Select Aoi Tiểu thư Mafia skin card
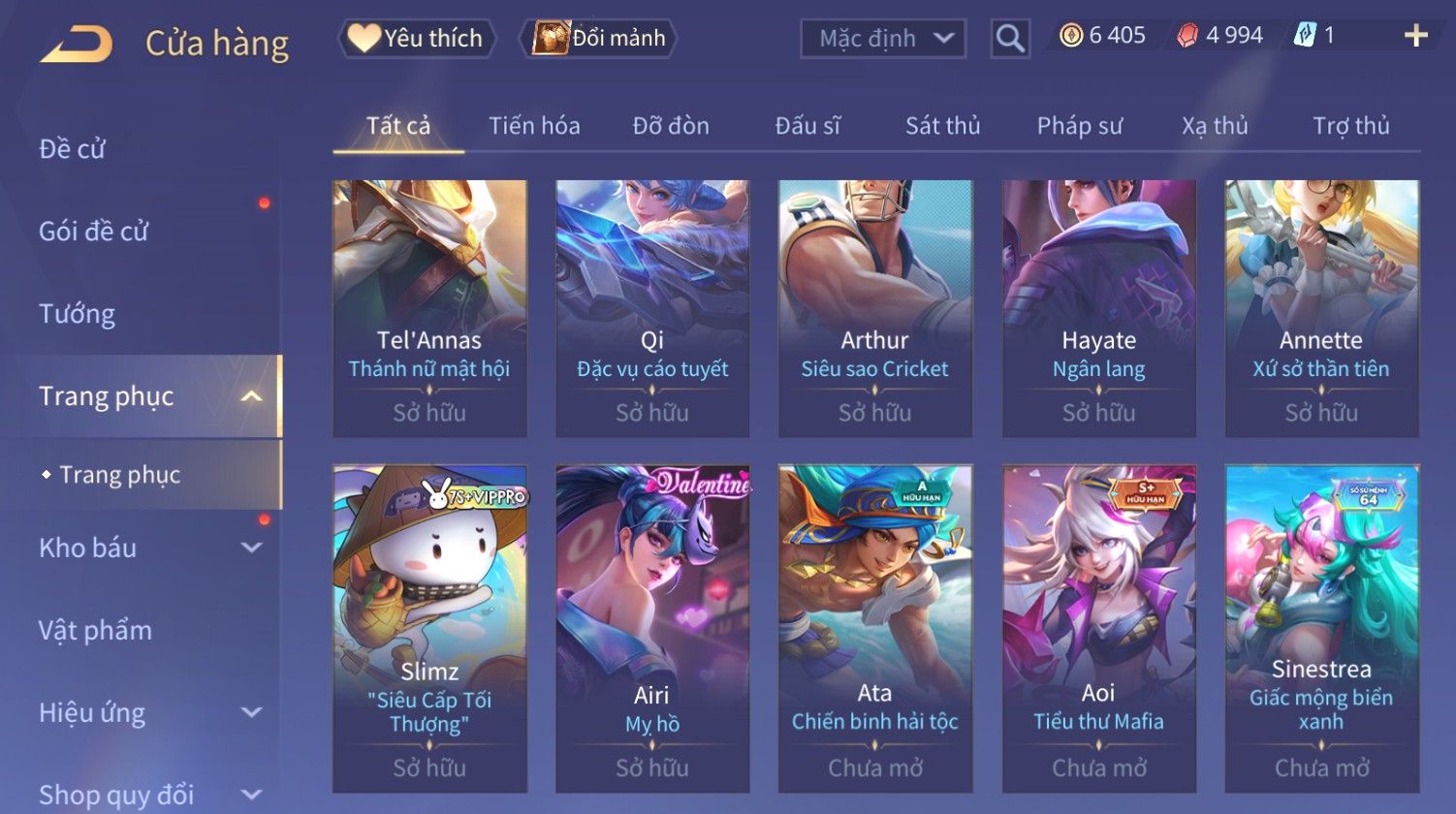 (1098, 629)
